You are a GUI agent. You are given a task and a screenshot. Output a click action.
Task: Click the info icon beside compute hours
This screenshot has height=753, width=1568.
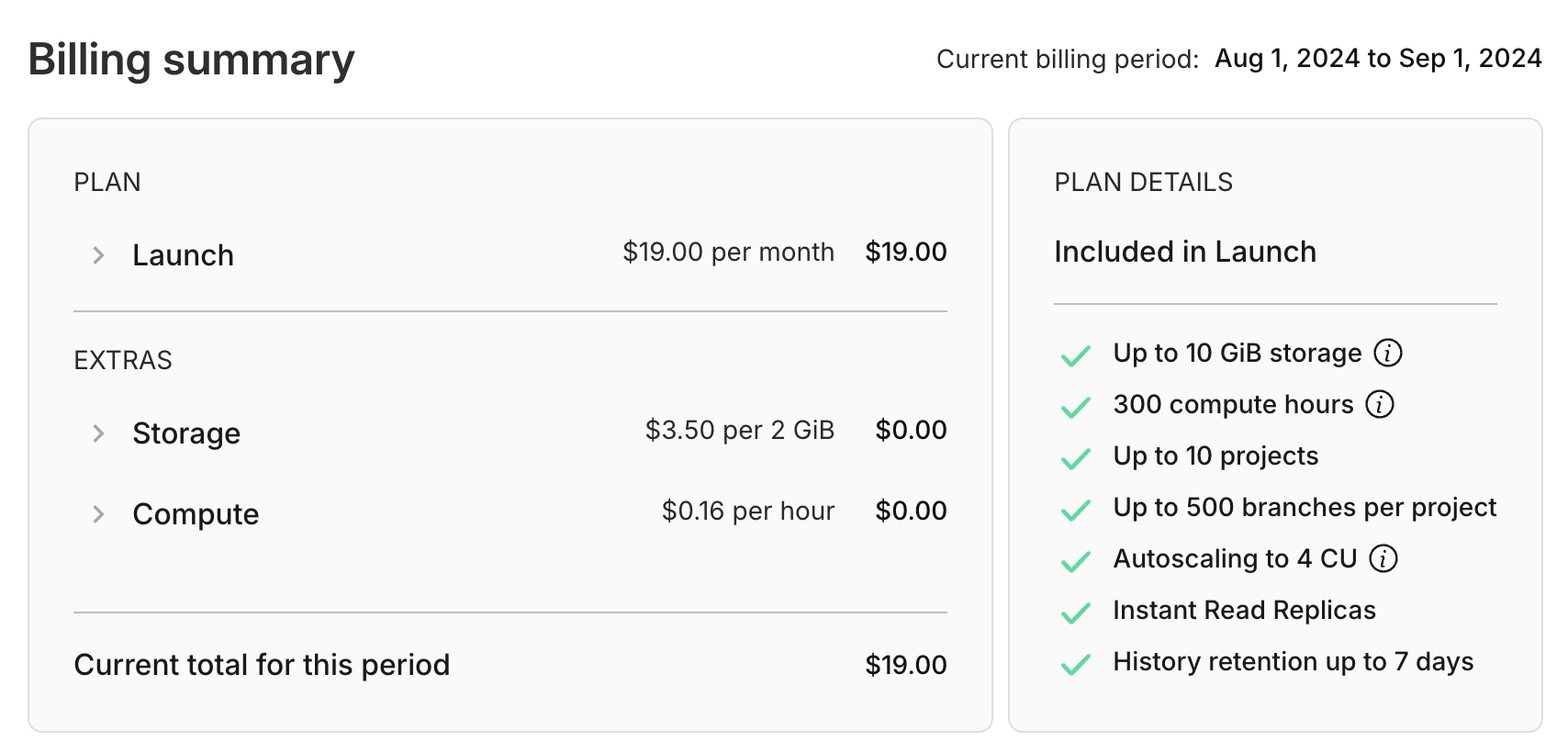coord(1379,404)
